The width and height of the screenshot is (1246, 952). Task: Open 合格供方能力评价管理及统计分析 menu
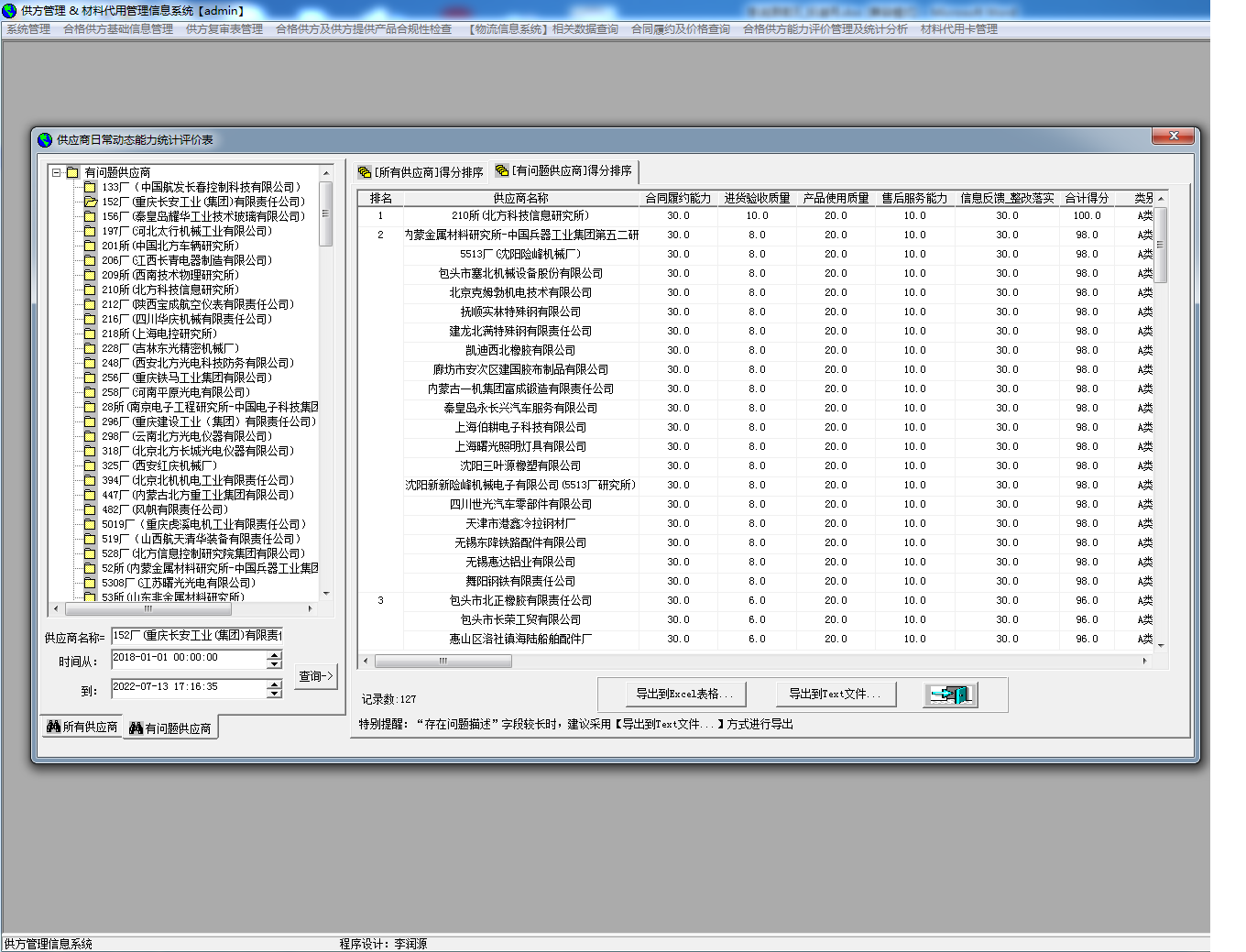pos(825,29)
